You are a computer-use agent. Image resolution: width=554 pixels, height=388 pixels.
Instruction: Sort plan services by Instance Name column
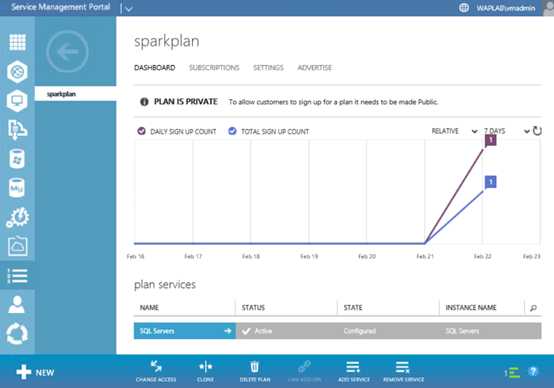471,307
